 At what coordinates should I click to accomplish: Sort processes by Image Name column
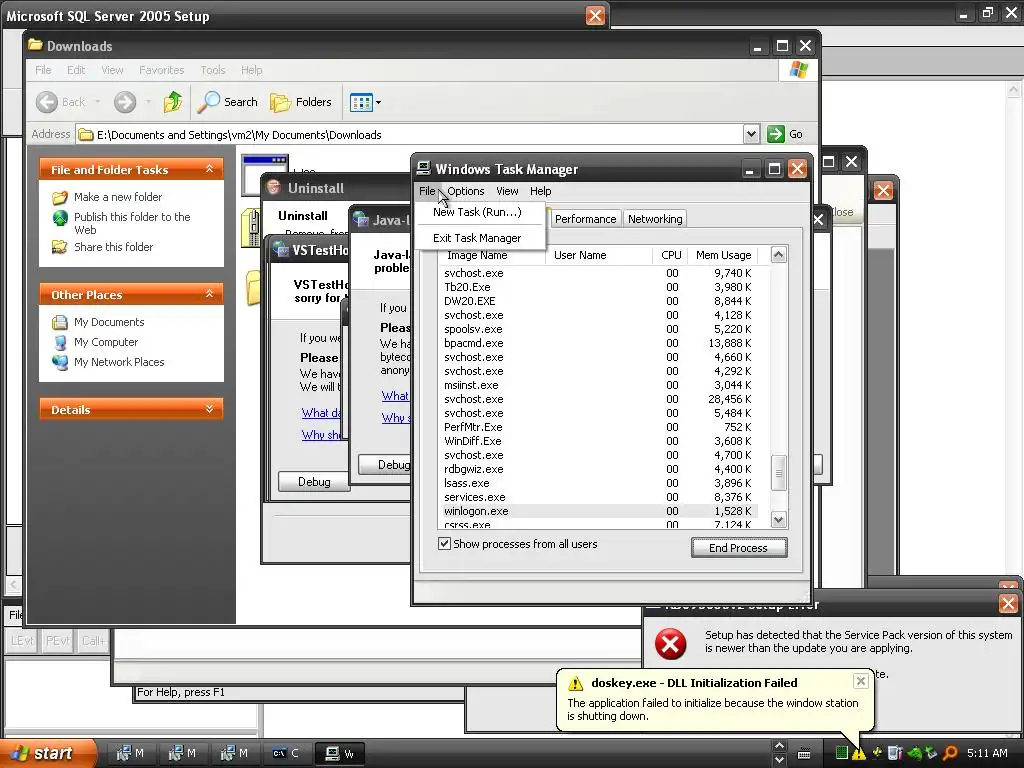click(x=491, y=255)
